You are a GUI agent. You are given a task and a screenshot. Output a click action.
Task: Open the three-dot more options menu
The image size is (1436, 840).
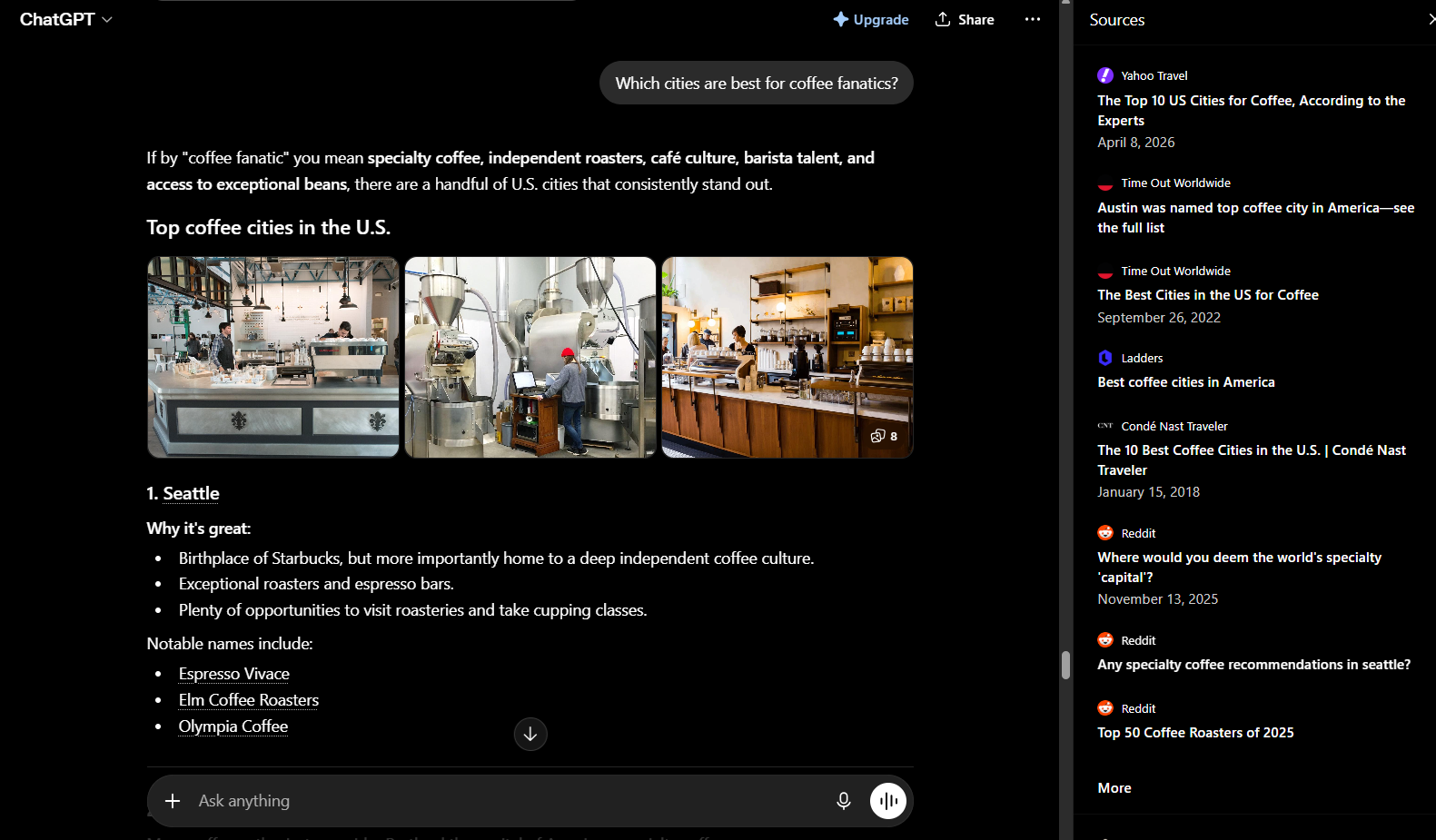1033,19
